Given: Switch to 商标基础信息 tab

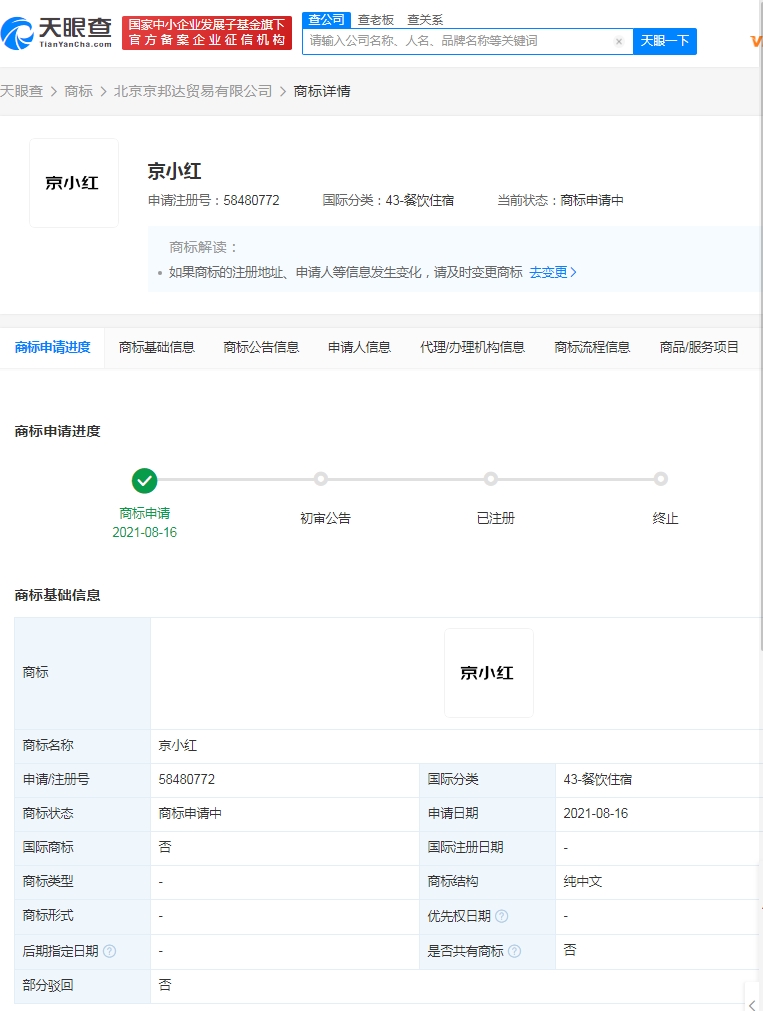Looking at the screenshot, I should (x=157, y=348).
